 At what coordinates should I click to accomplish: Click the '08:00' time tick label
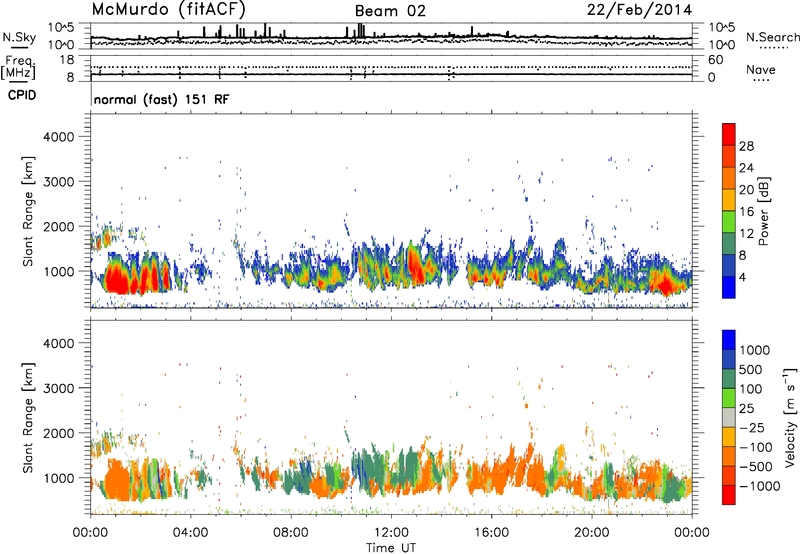[x=291, y=533]
